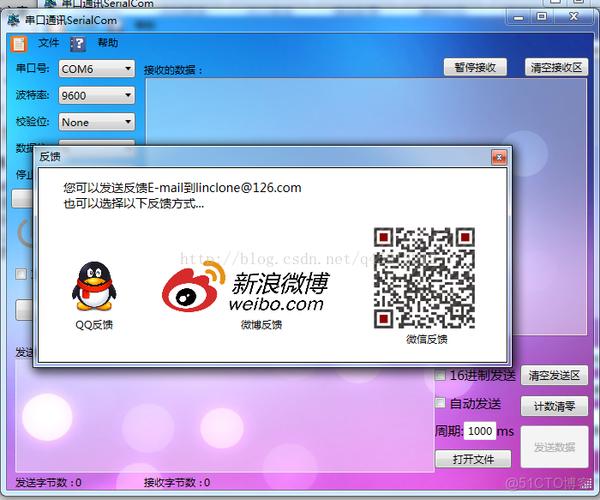Click the 计数清零 button
The height and width of the screenshot is (500, 600).
pos(554,406)
